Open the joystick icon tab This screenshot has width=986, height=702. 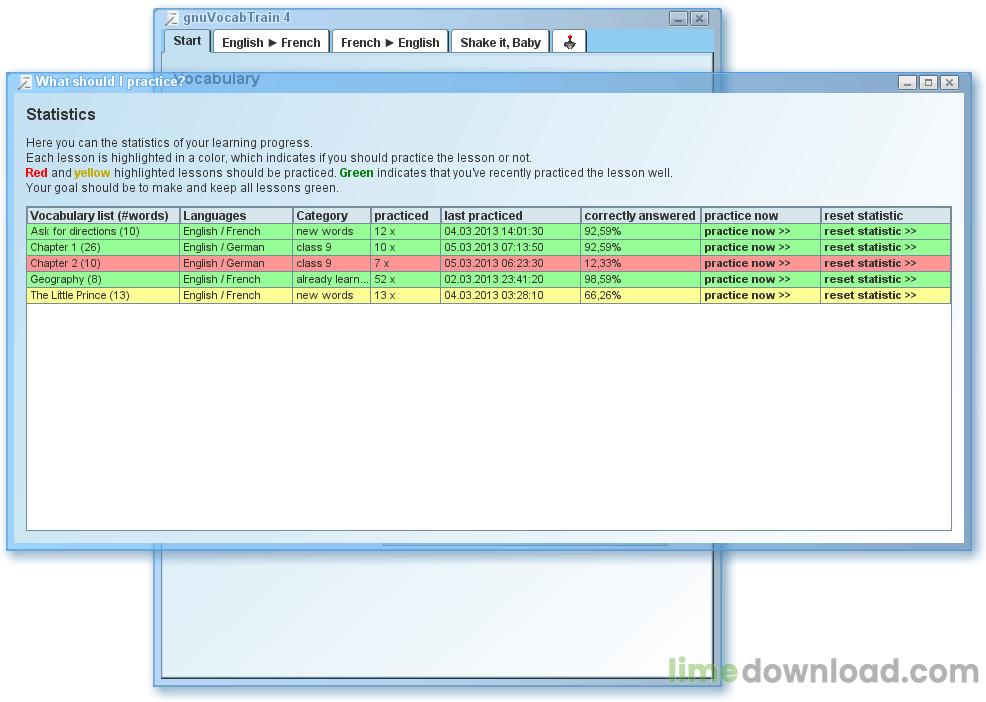point(569,42)
